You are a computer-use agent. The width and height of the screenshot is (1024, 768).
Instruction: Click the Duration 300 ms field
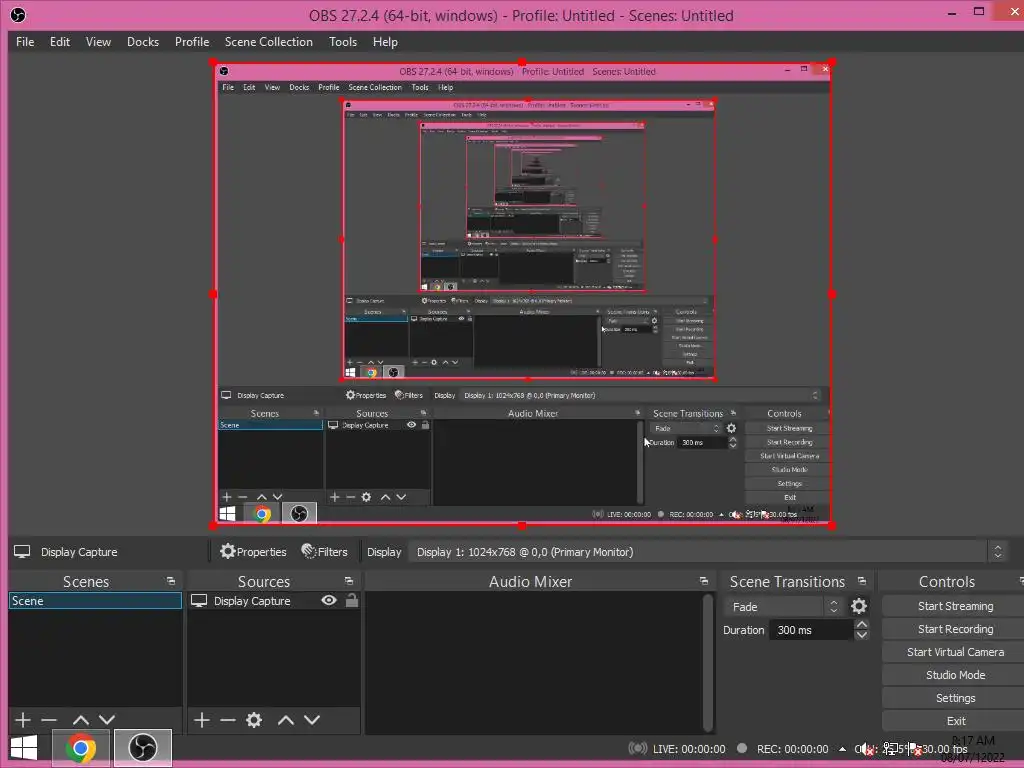click(811, 630)
